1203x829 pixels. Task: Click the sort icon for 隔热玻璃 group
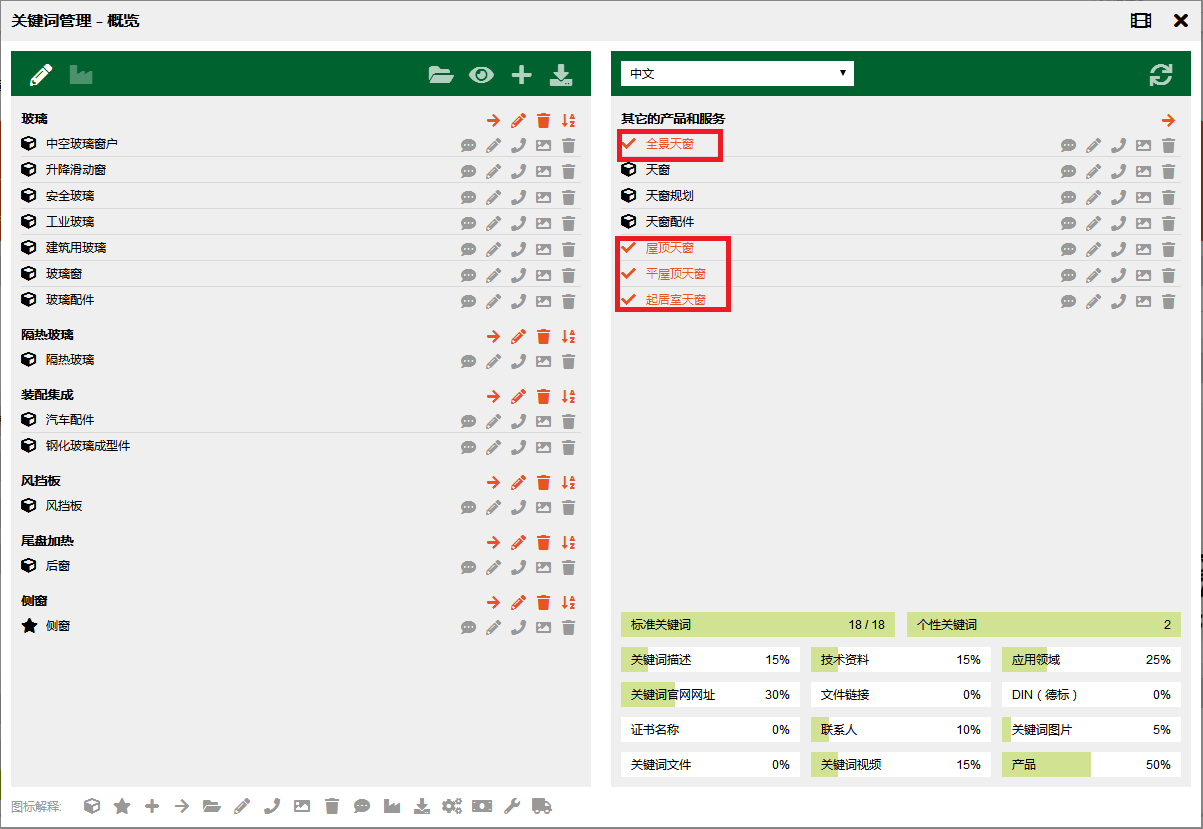click(x=568, y=336)
